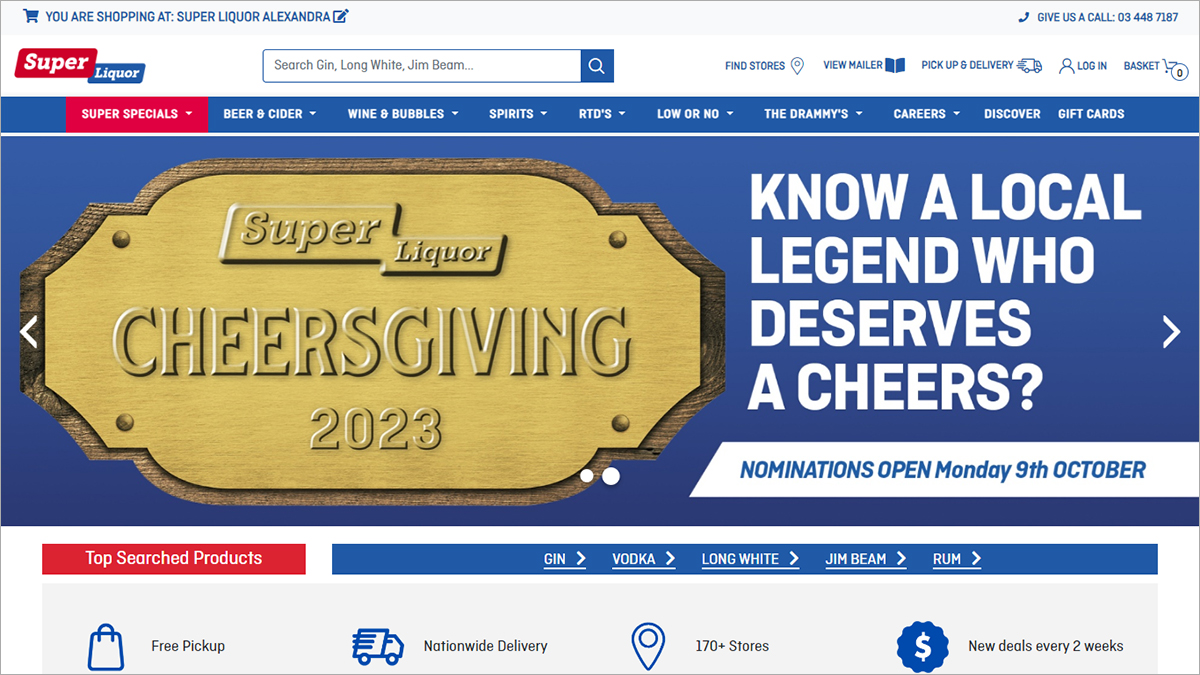Focus the product search input field
1200x675 pixels.
(422, 66)
